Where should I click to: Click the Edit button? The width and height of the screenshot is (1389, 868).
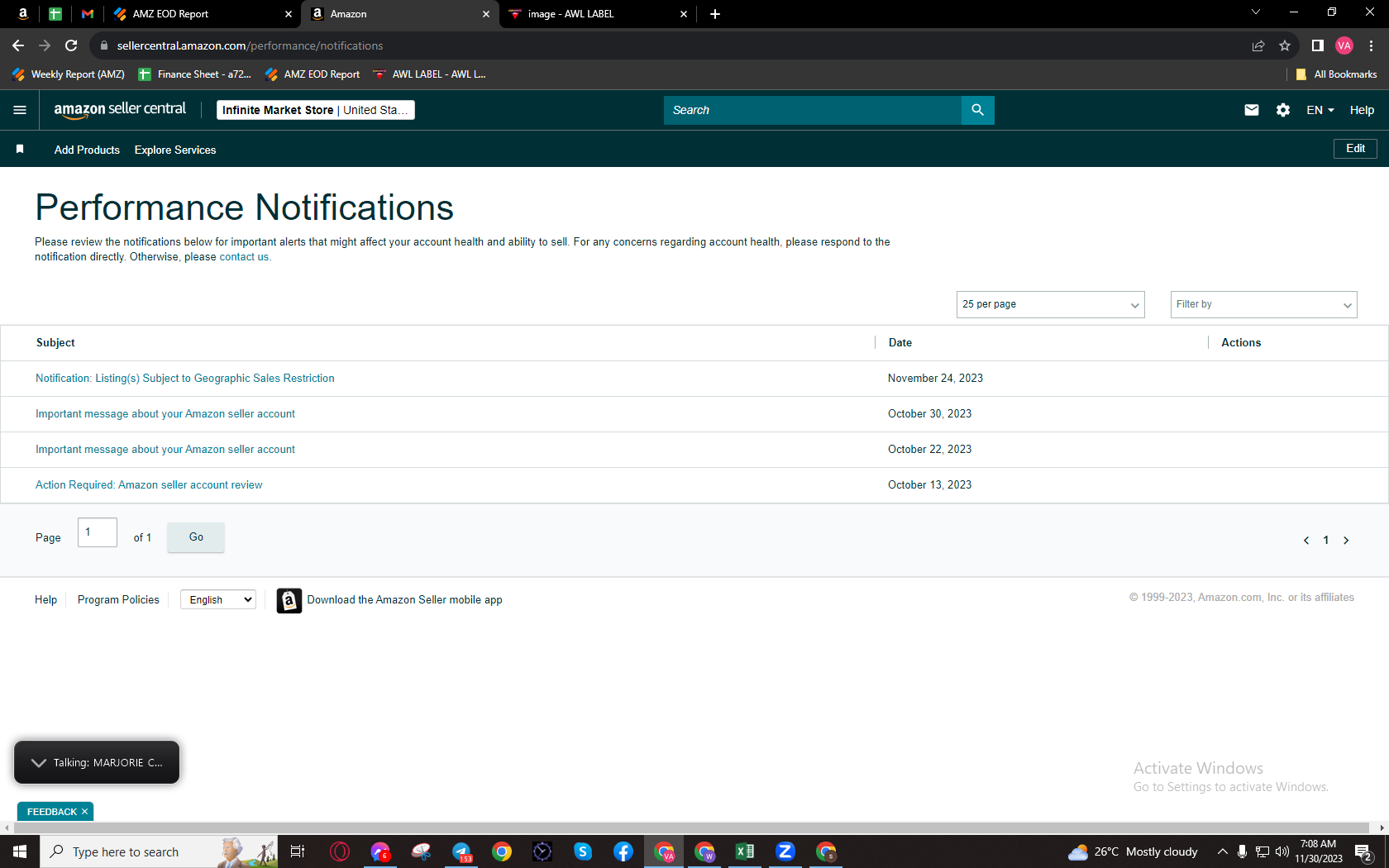coord(1355,149)
